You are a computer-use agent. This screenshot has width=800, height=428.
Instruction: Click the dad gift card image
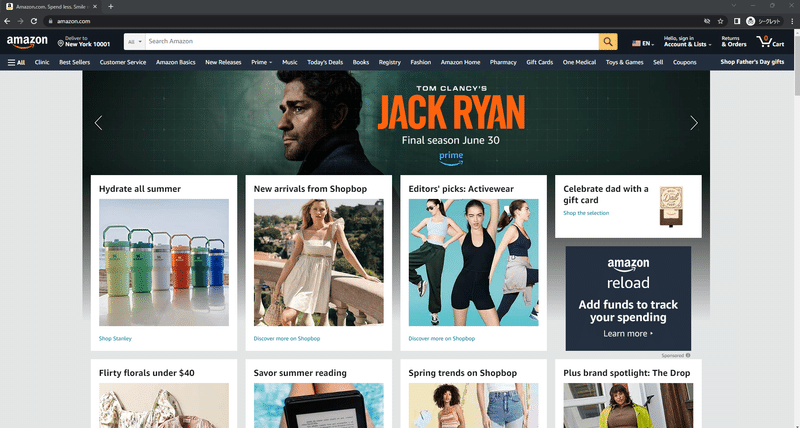pos(671,206)
